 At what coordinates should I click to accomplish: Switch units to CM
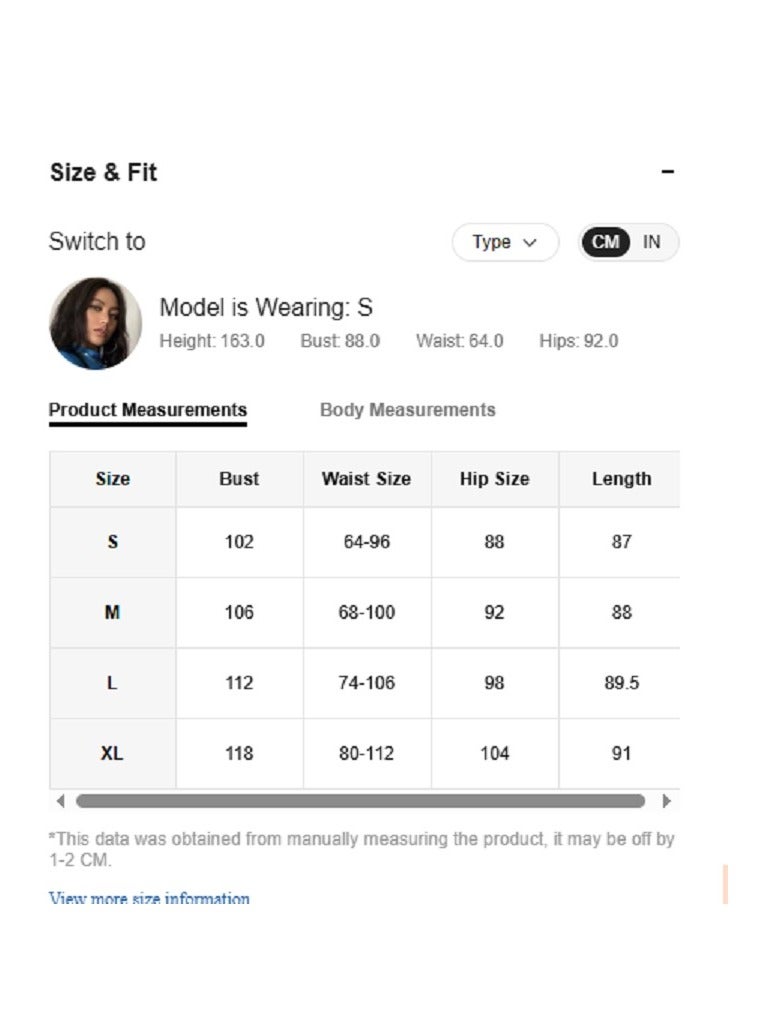point(605,242)
